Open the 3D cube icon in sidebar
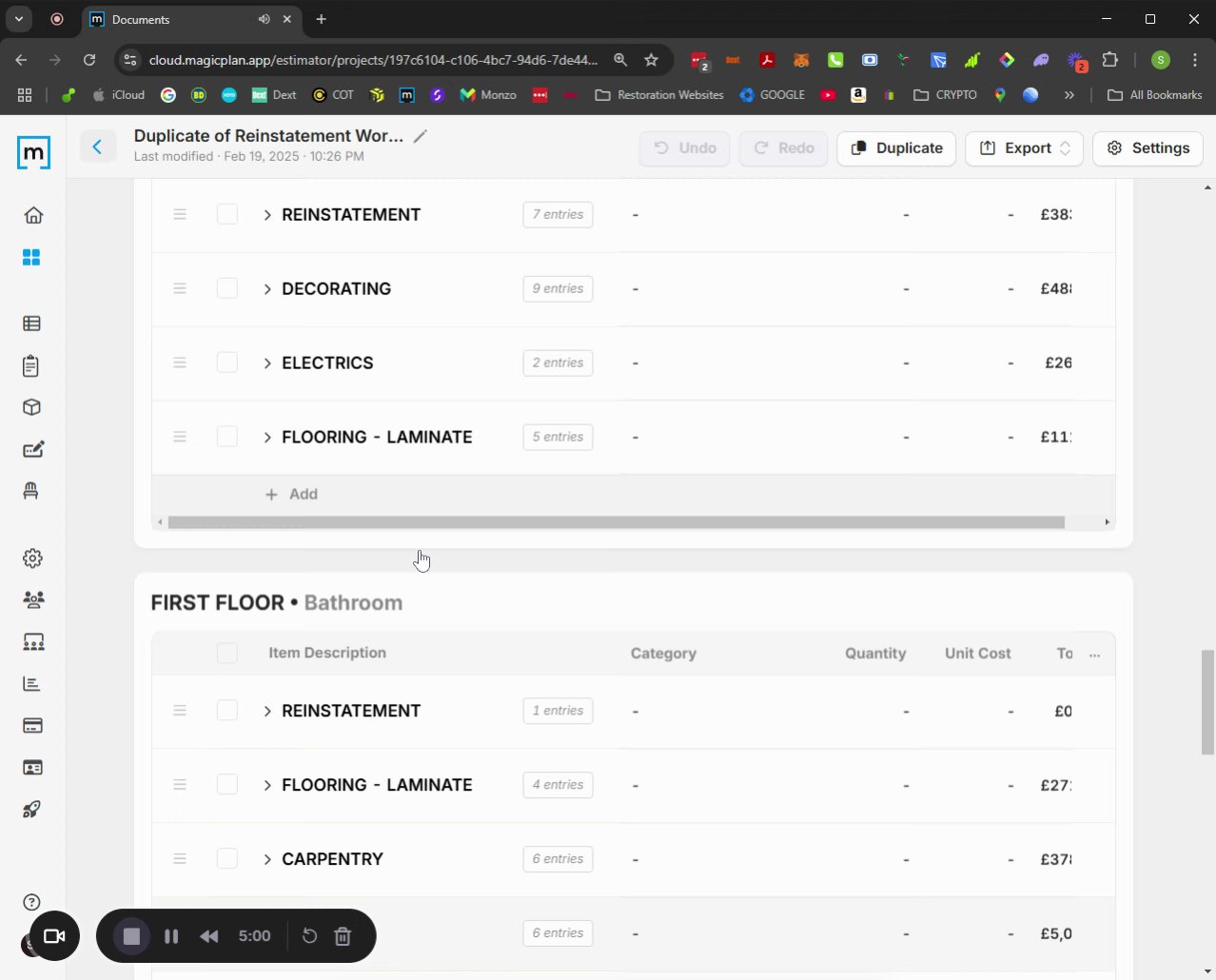This screenshot has height=980, width=1216. click(x=31, y=407)
